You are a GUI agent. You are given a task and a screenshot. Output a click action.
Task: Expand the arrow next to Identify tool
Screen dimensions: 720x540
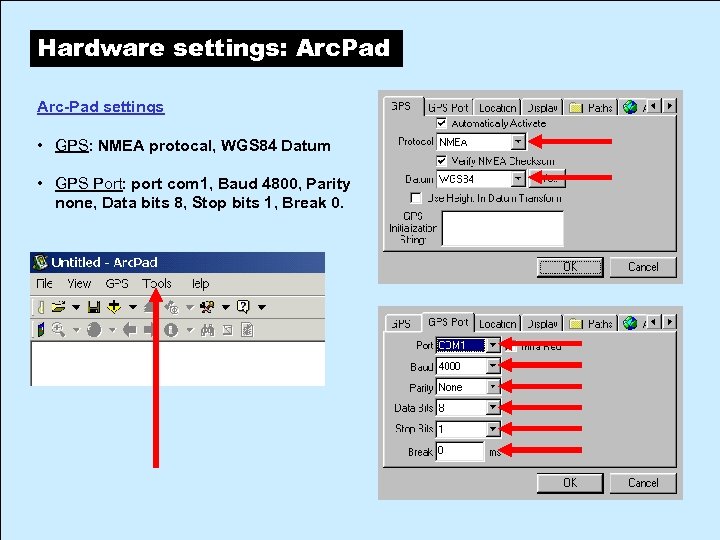point(190,330)
